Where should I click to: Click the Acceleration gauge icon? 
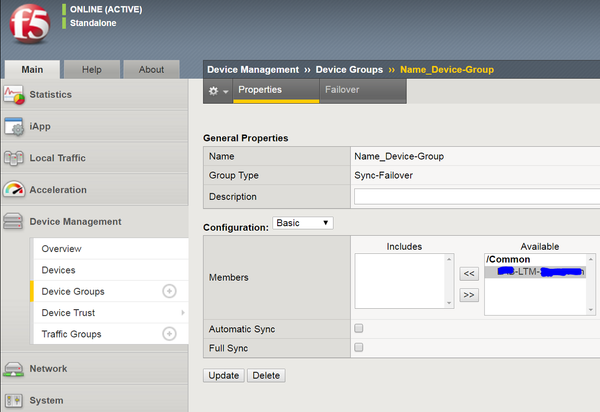[x=15, y=190]
